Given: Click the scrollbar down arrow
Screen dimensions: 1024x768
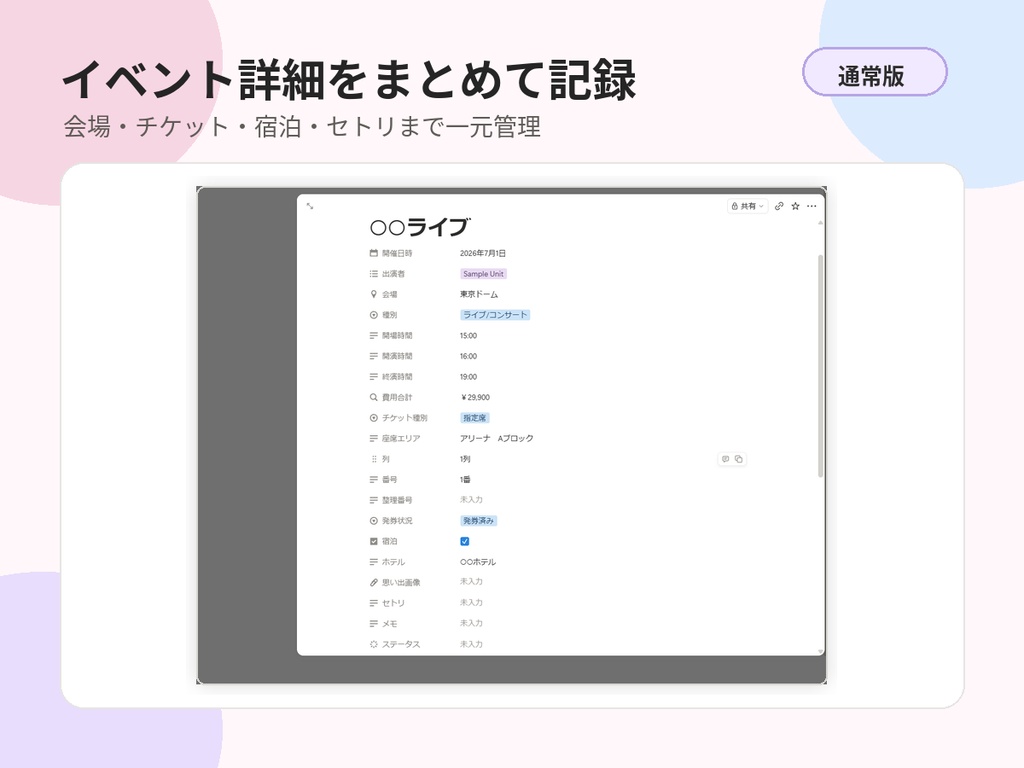Looking at the screenshot, I should [x=820, y=651].
